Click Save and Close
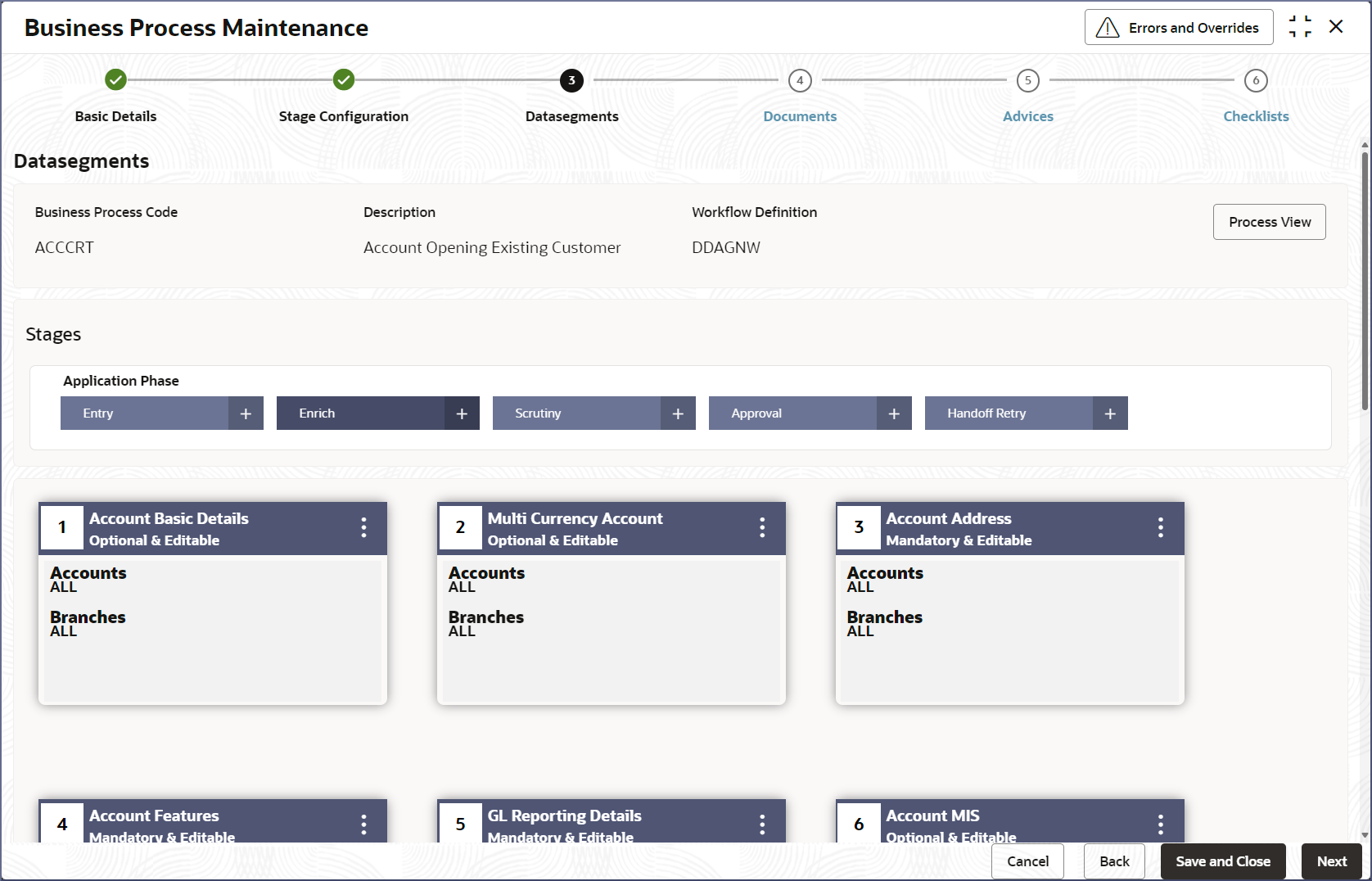1372x881 pixels. 1223,861
